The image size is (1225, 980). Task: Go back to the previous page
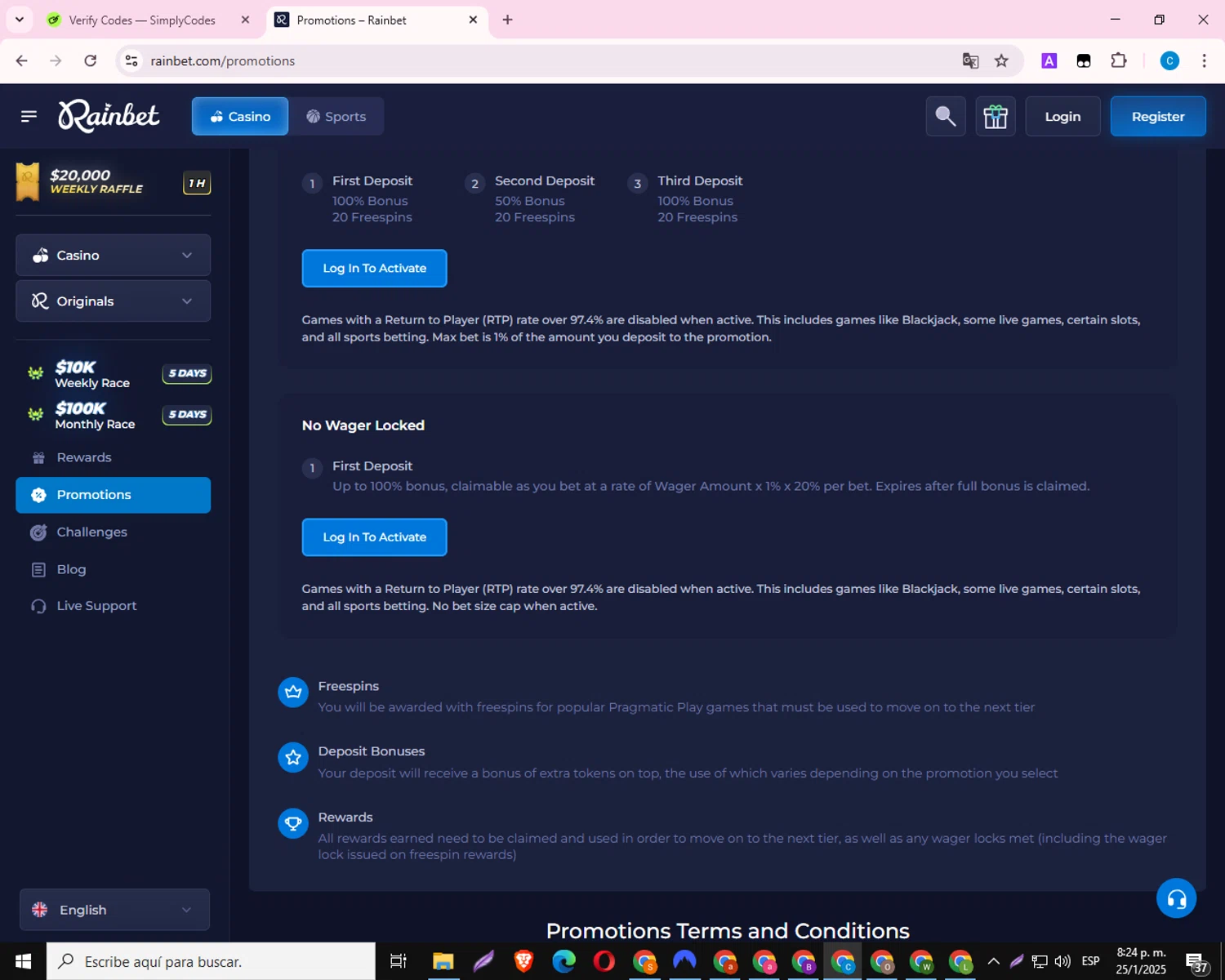(22, 60)
